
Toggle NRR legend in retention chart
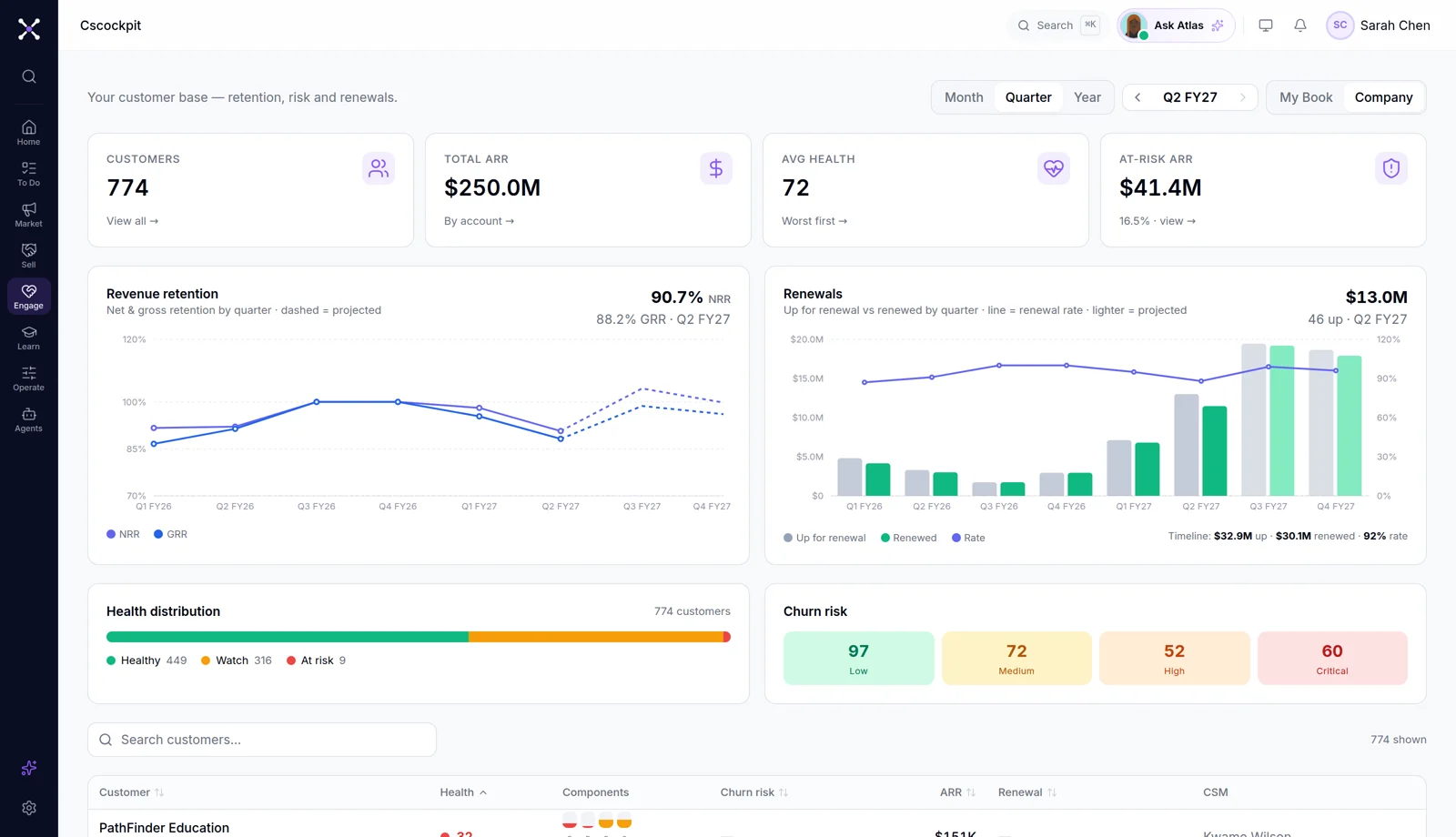124,534
